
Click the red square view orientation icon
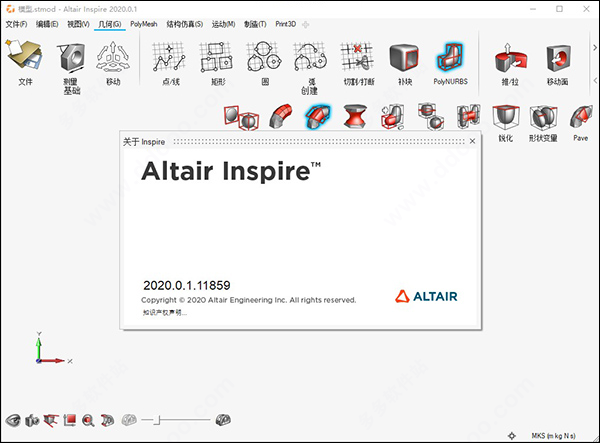click(70, 420)
